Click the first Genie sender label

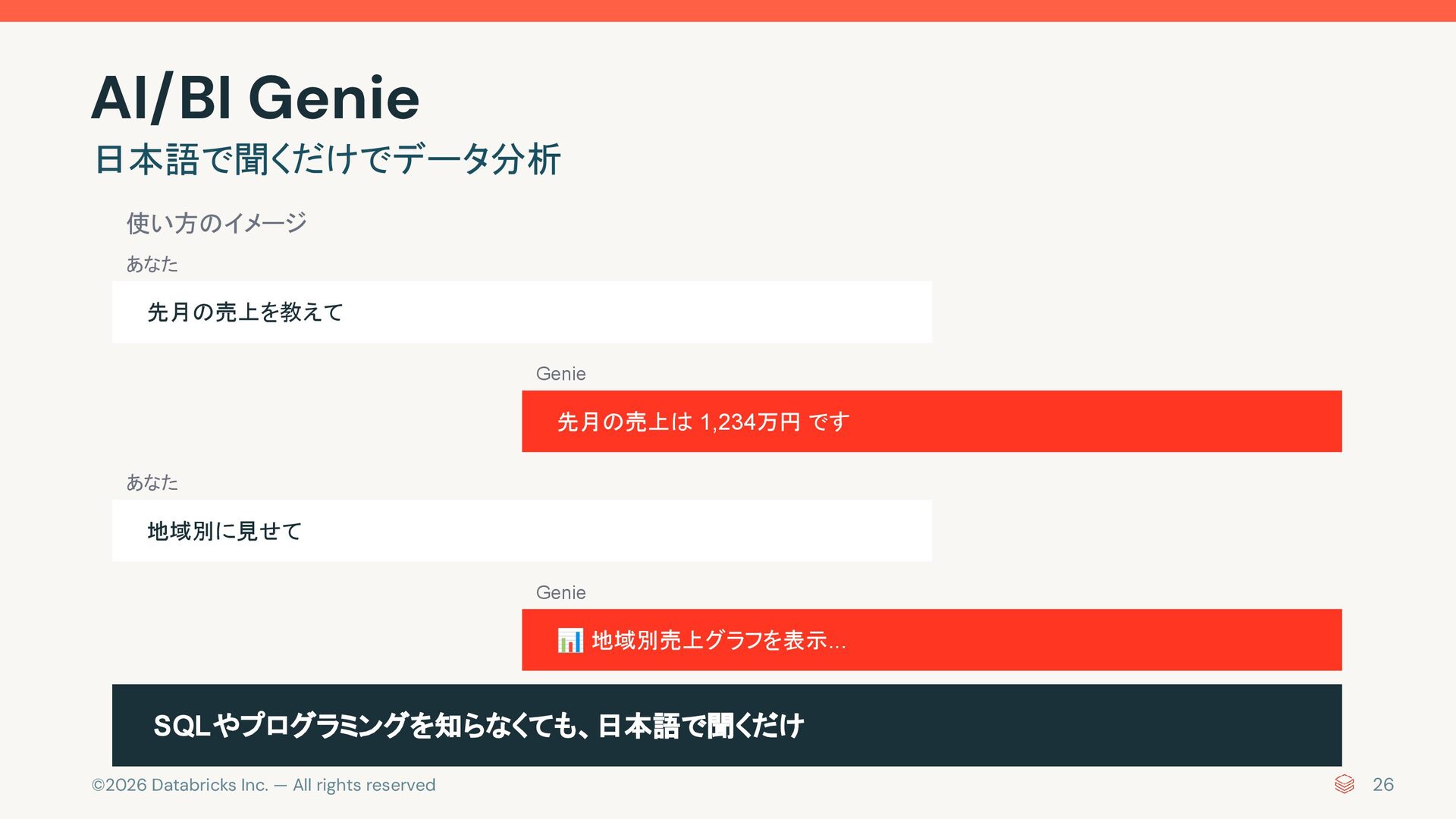click(561, 374)
